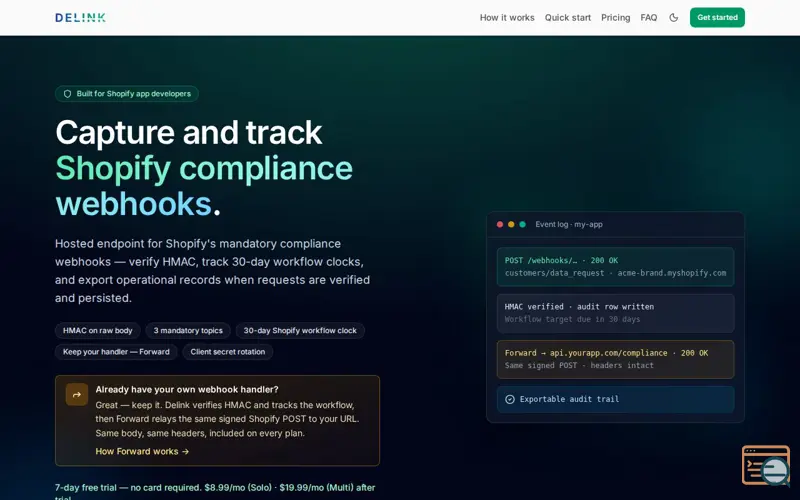
Task: Open the Pricing nav link
Action: [x=615, y=17]
